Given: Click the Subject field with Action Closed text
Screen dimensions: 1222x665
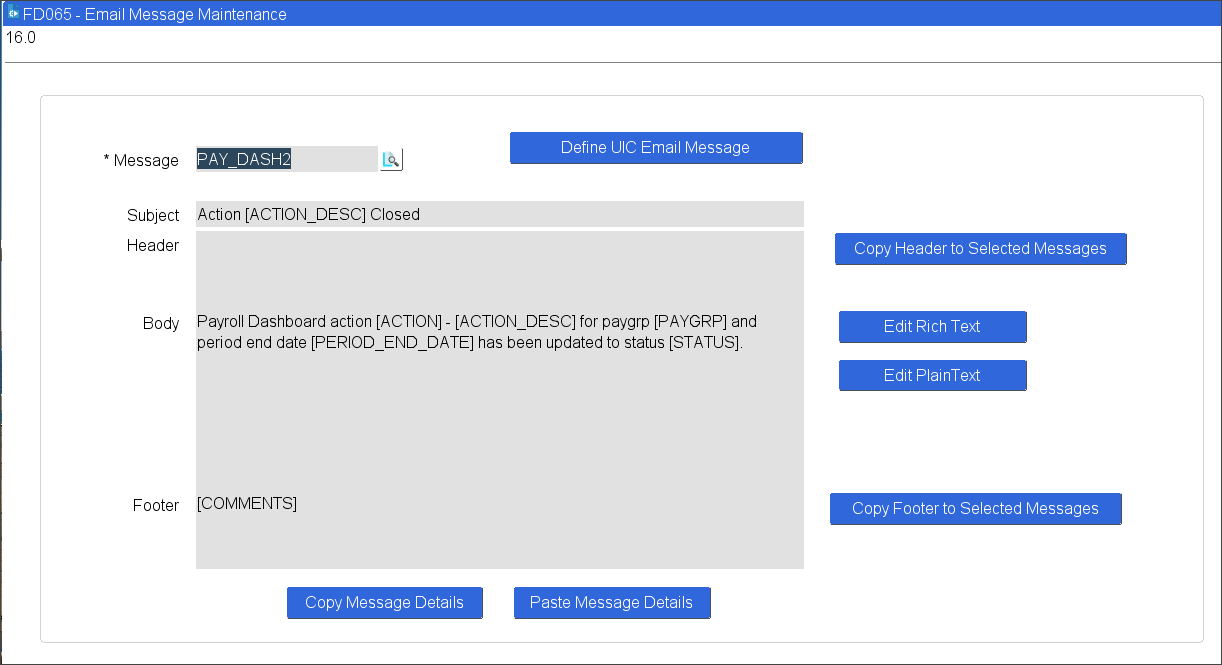Looking at the screenshot, I should 499,214.
